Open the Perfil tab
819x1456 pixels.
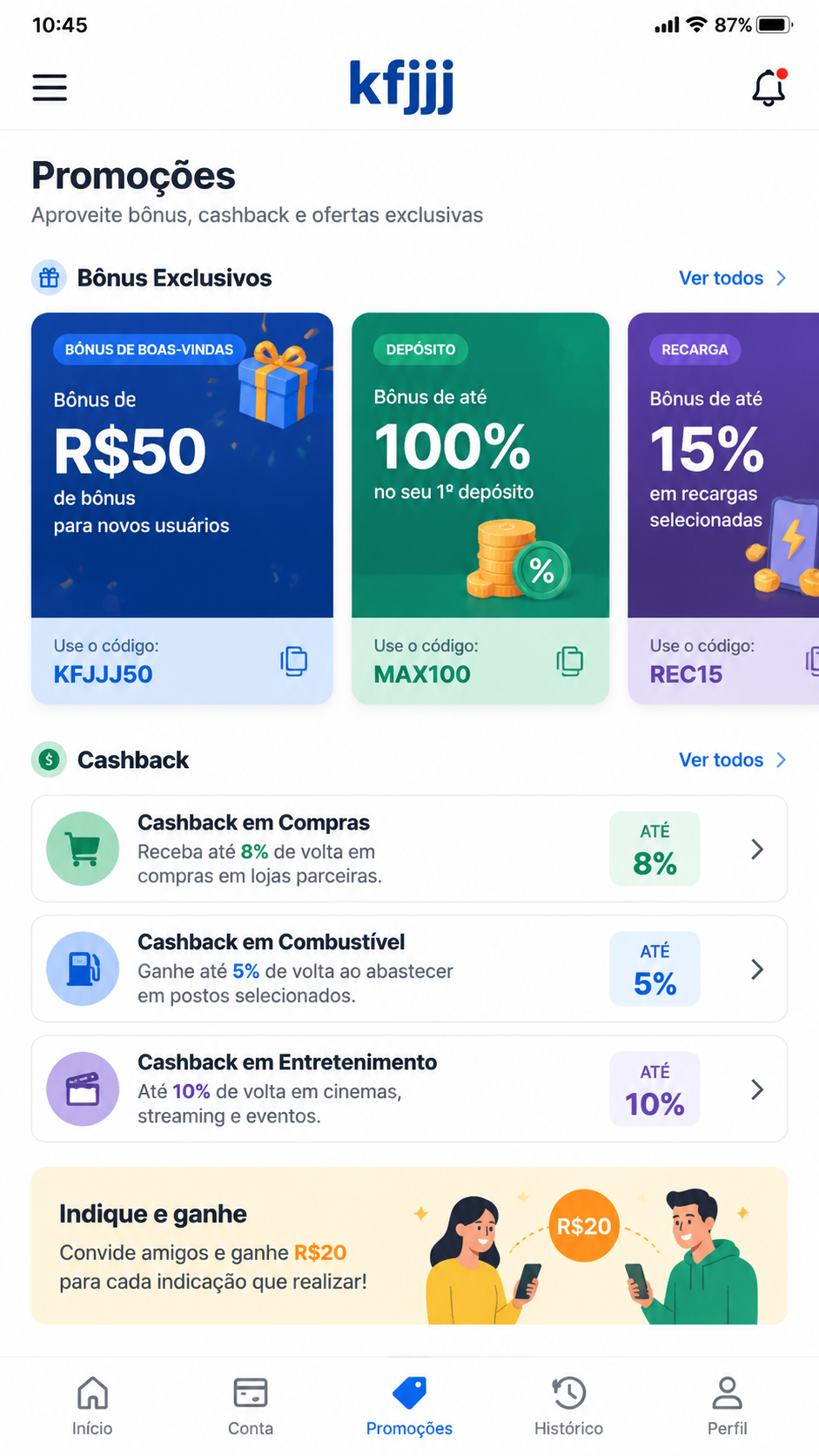click(727, 1405)
